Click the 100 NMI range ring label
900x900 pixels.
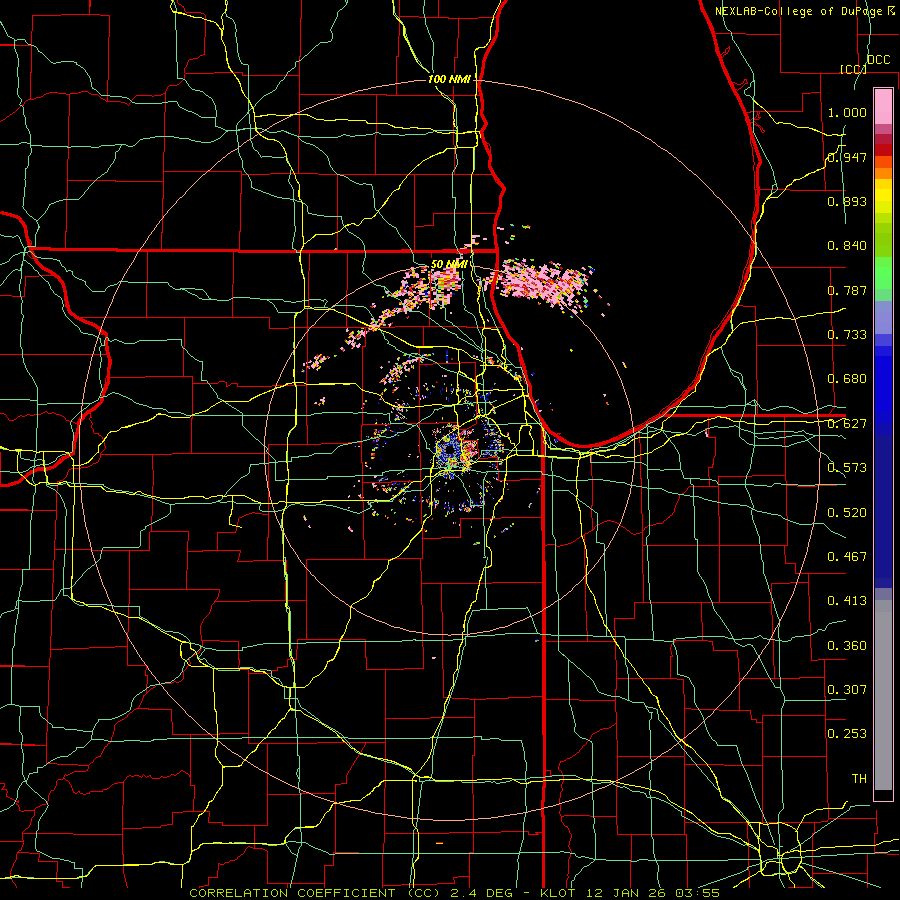tap(449, 79)
